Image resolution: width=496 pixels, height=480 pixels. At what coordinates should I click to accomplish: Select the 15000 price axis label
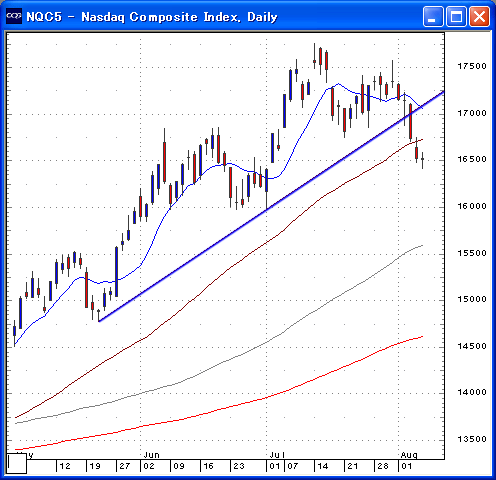472,299
